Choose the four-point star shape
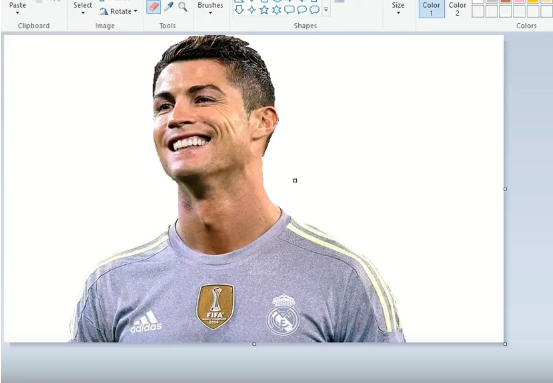This screenshot has width=553, height=383. coord(252,10)
